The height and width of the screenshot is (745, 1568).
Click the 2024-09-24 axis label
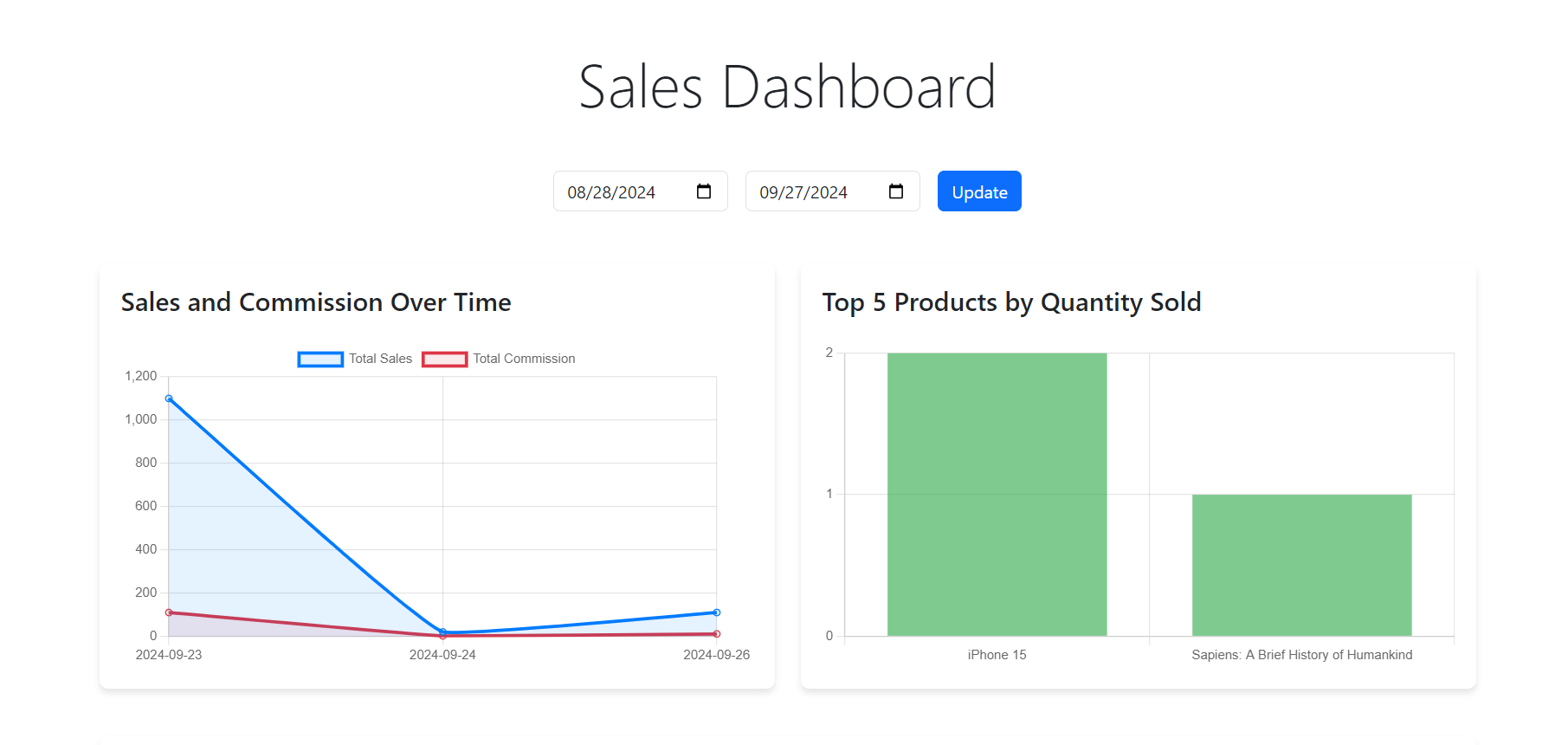[x=442, y=655]
